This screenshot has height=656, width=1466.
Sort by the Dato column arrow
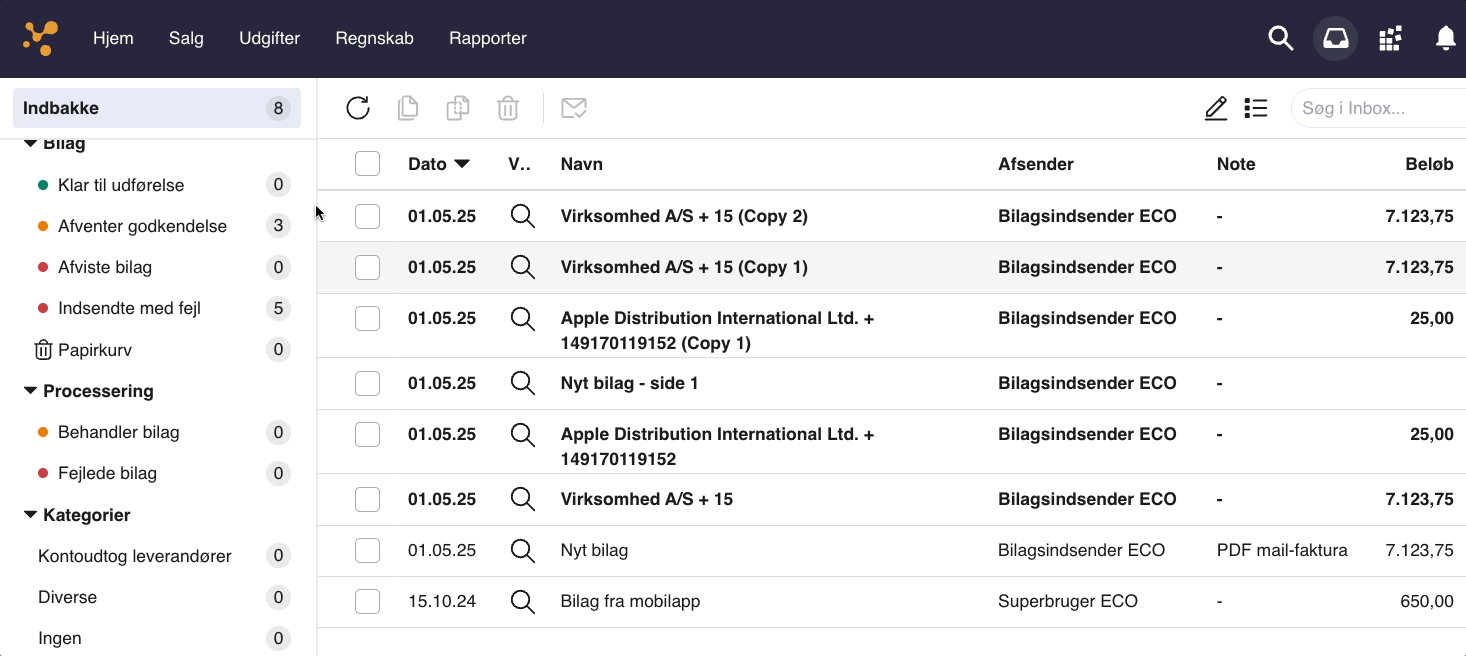pyautogui.click(x=462, y=164)
